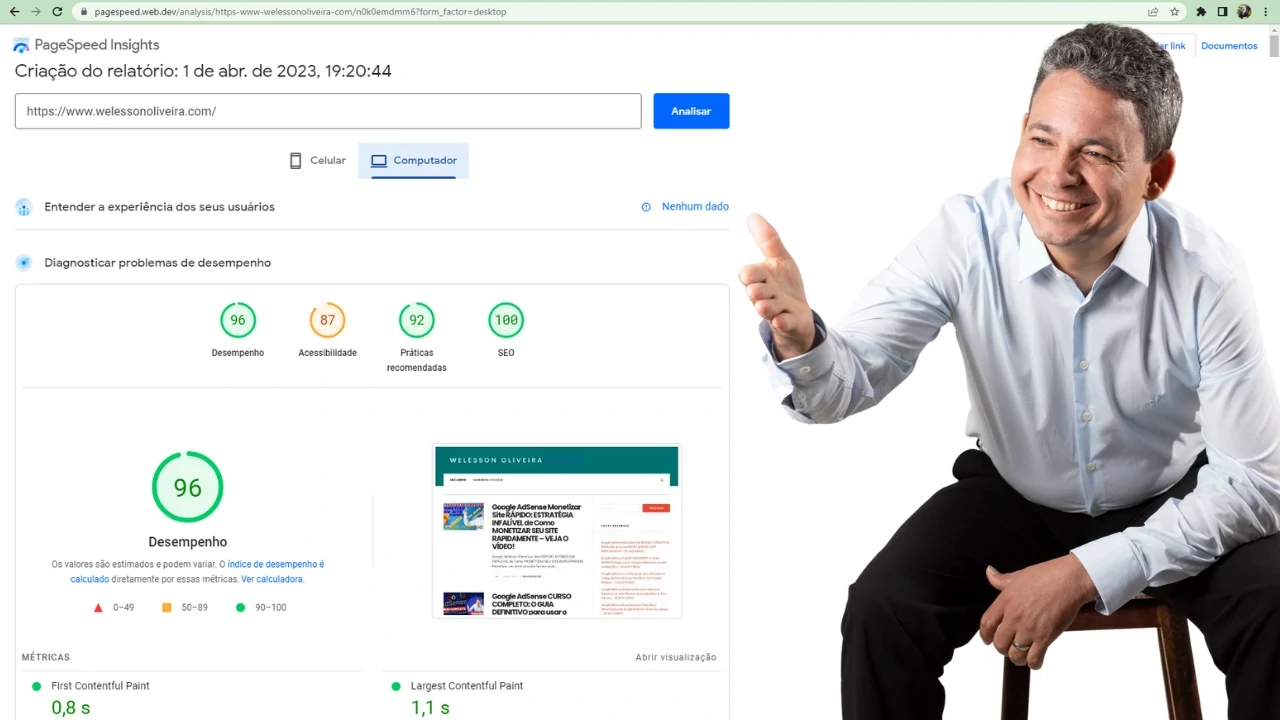Click the icon next to Entender a experiência
The height and width of the screenshot is (720, 1280).
(23, 207)
